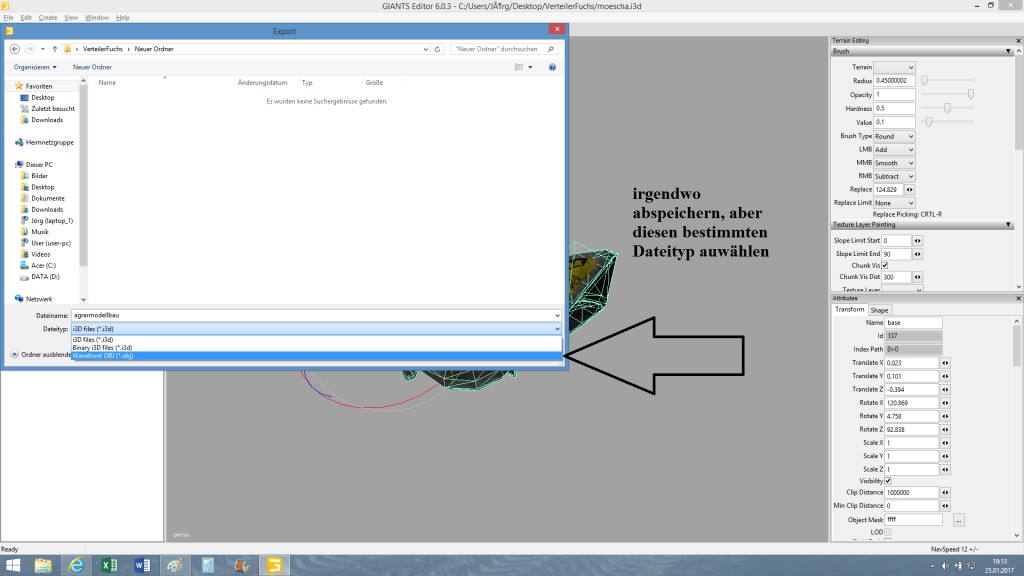Open the Dokumente folder

(x=48, y=198)
